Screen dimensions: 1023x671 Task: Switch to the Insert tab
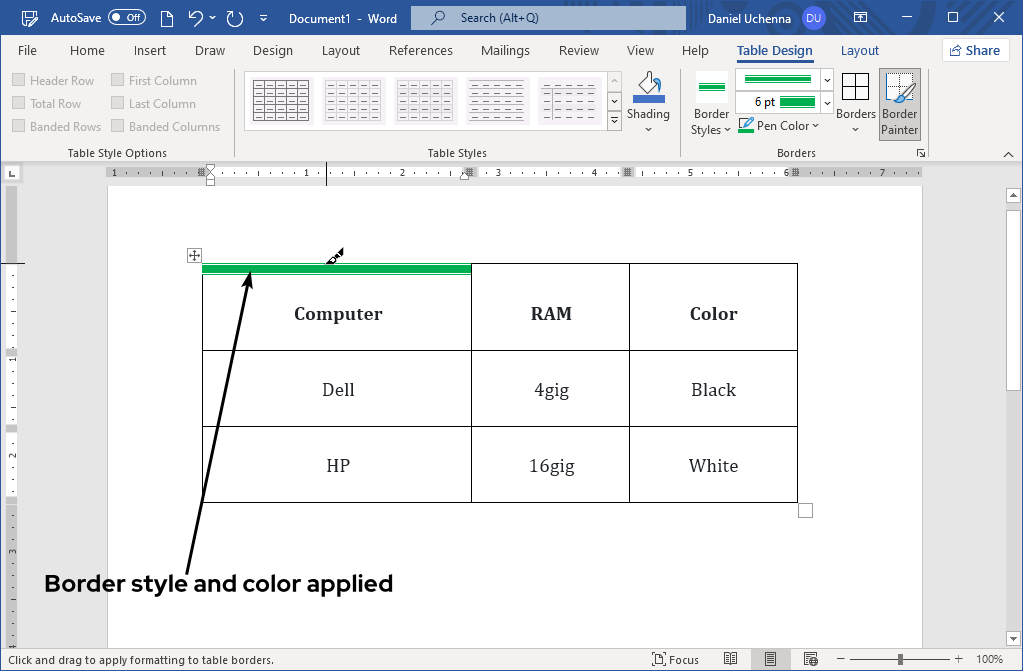(x=150, y=51)
